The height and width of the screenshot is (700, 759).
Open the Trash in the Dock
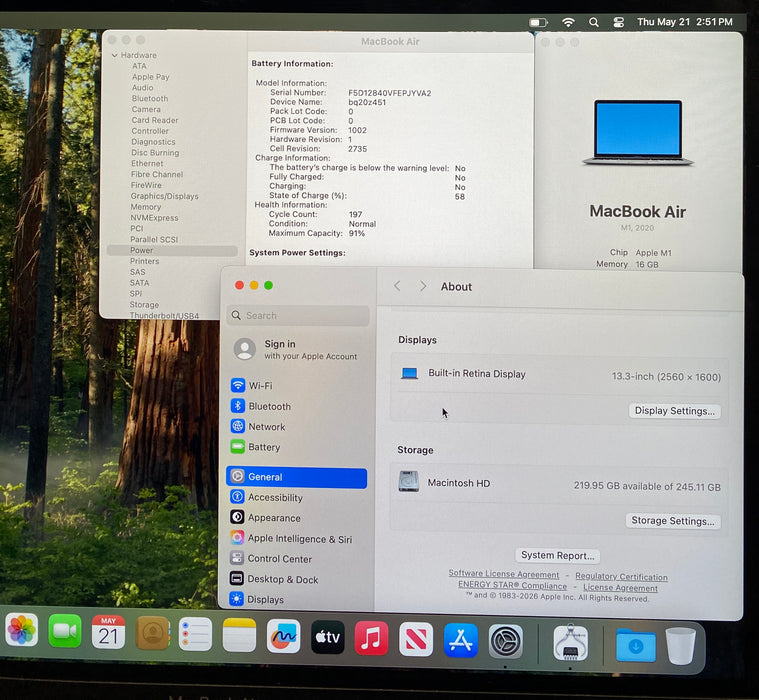pyautogui.click(x=681, y=646)
